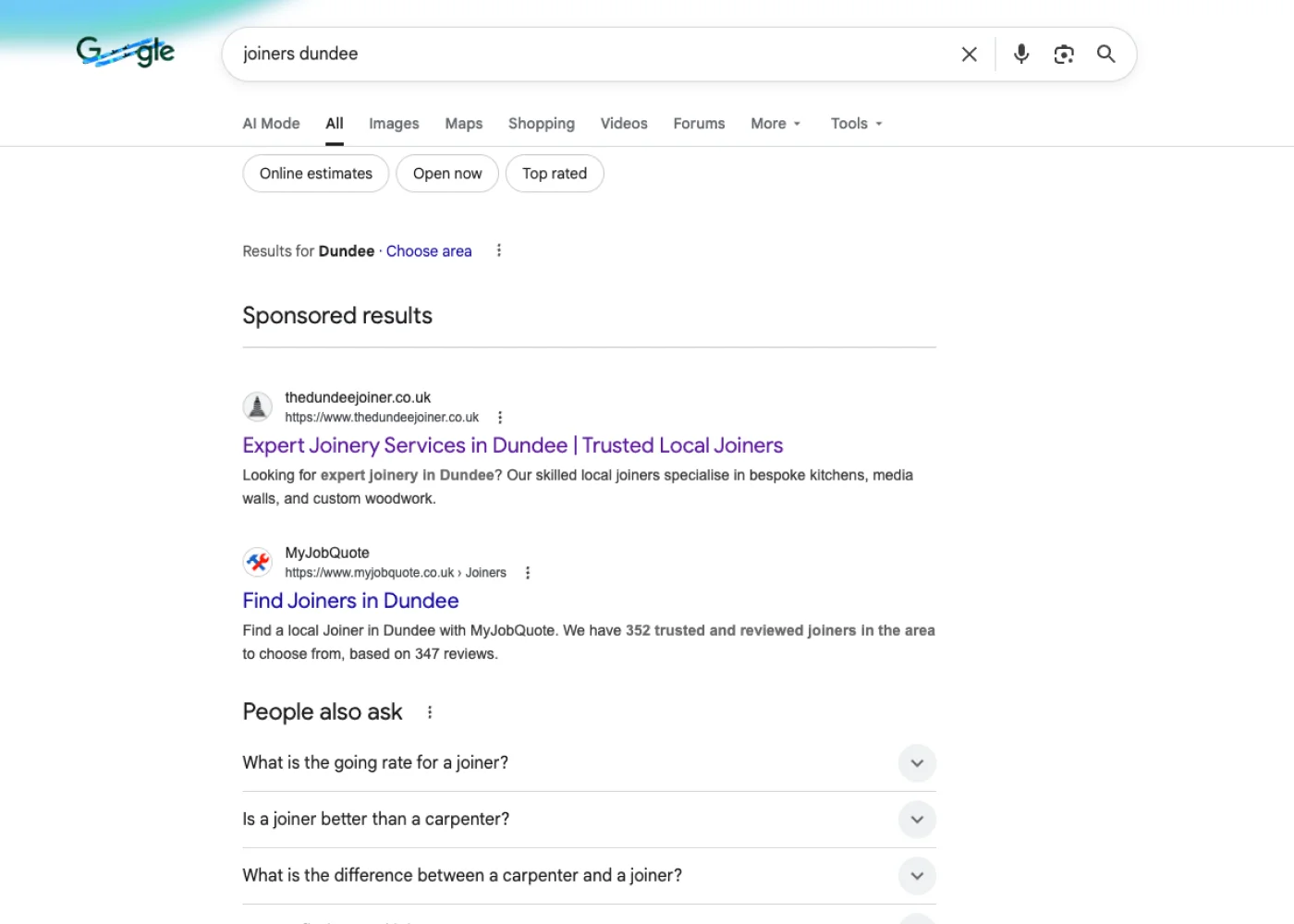Viewport: 1294px width, 924px height.
Task: Open the three-dot menu beside MyJobQuote result
Action: (x=527, y=572)
